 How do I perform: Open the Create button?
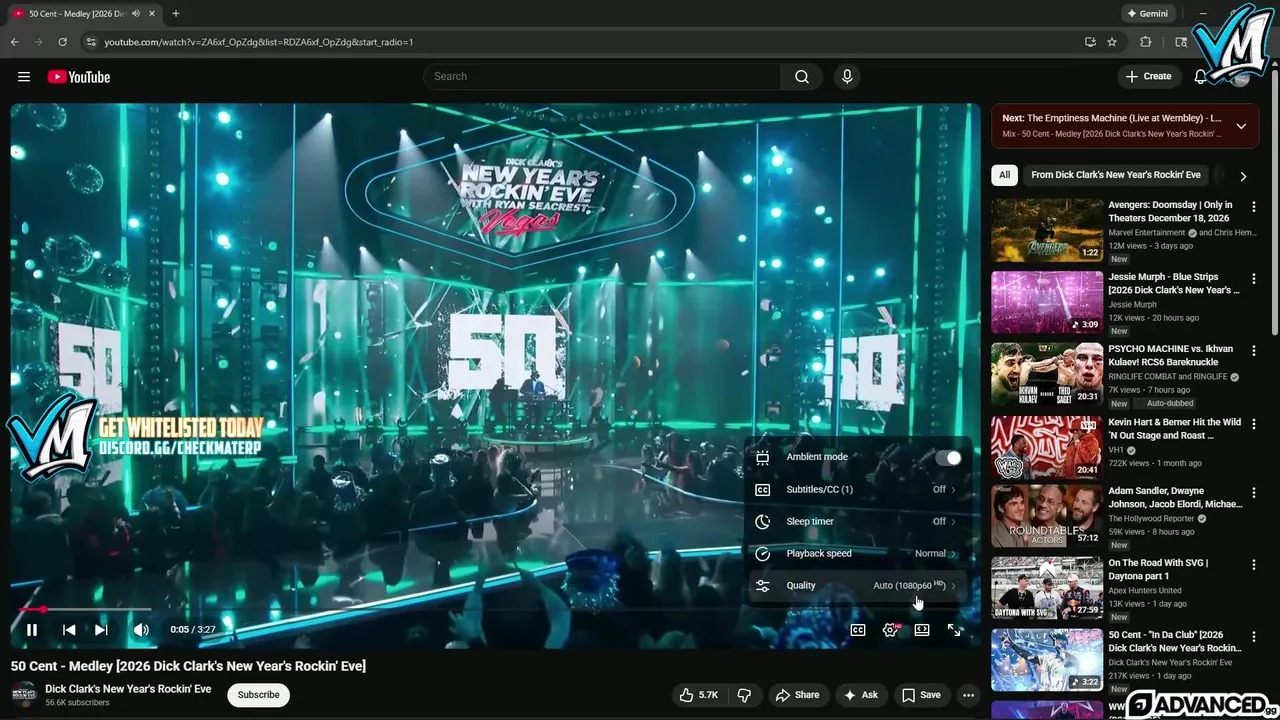click(x=1148, y=77)
